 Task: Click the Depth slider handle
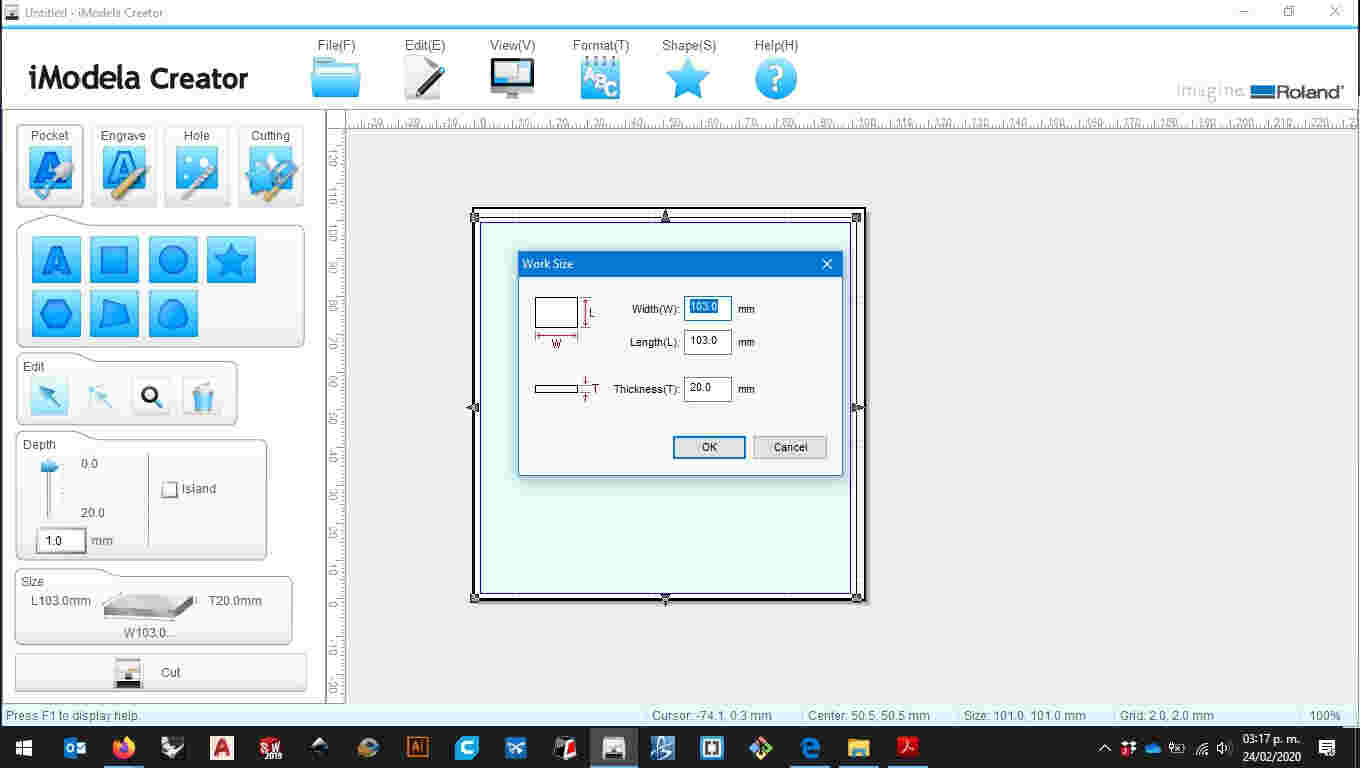49,467
